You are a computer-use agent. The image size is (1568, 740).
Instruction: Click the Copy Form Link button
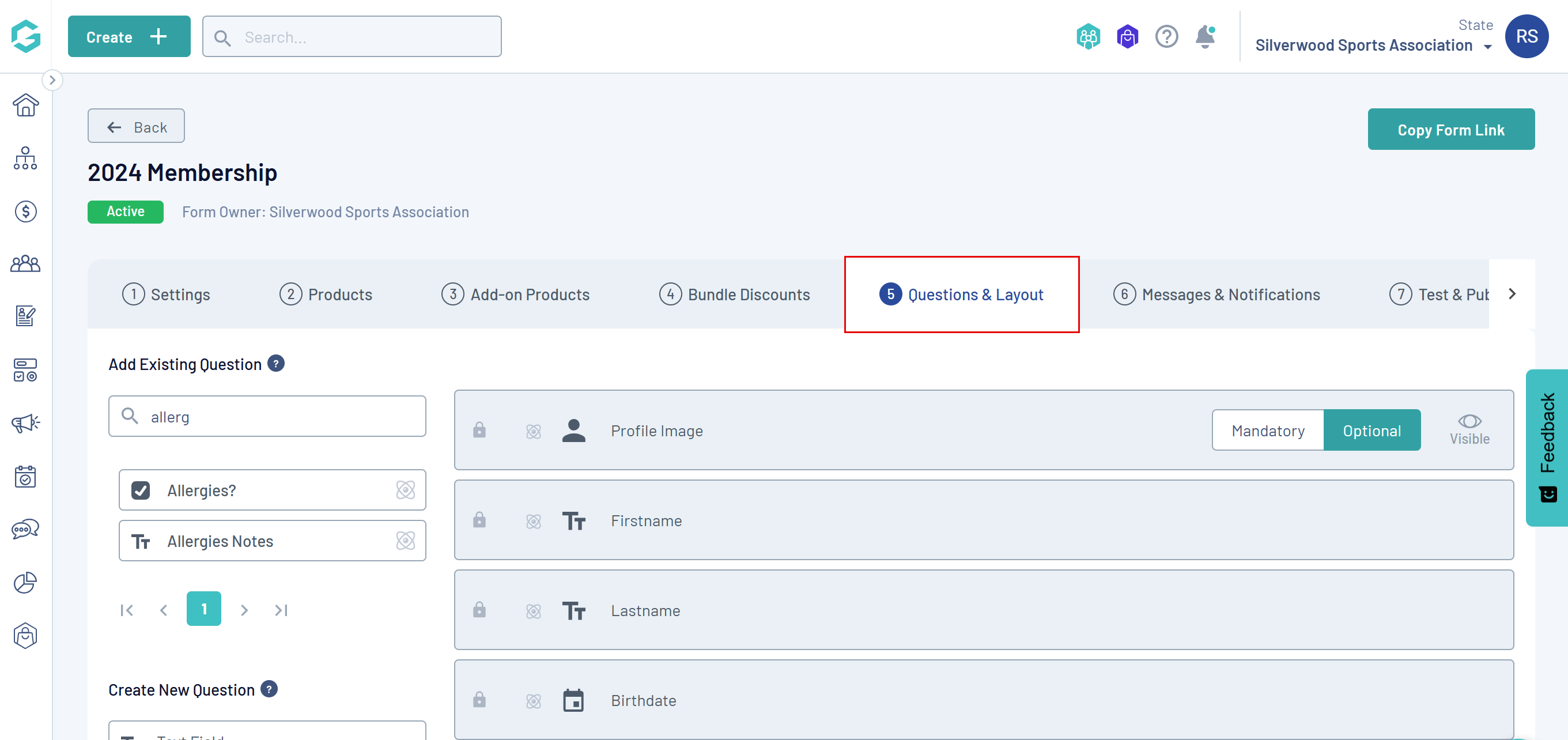(1450, 129)
